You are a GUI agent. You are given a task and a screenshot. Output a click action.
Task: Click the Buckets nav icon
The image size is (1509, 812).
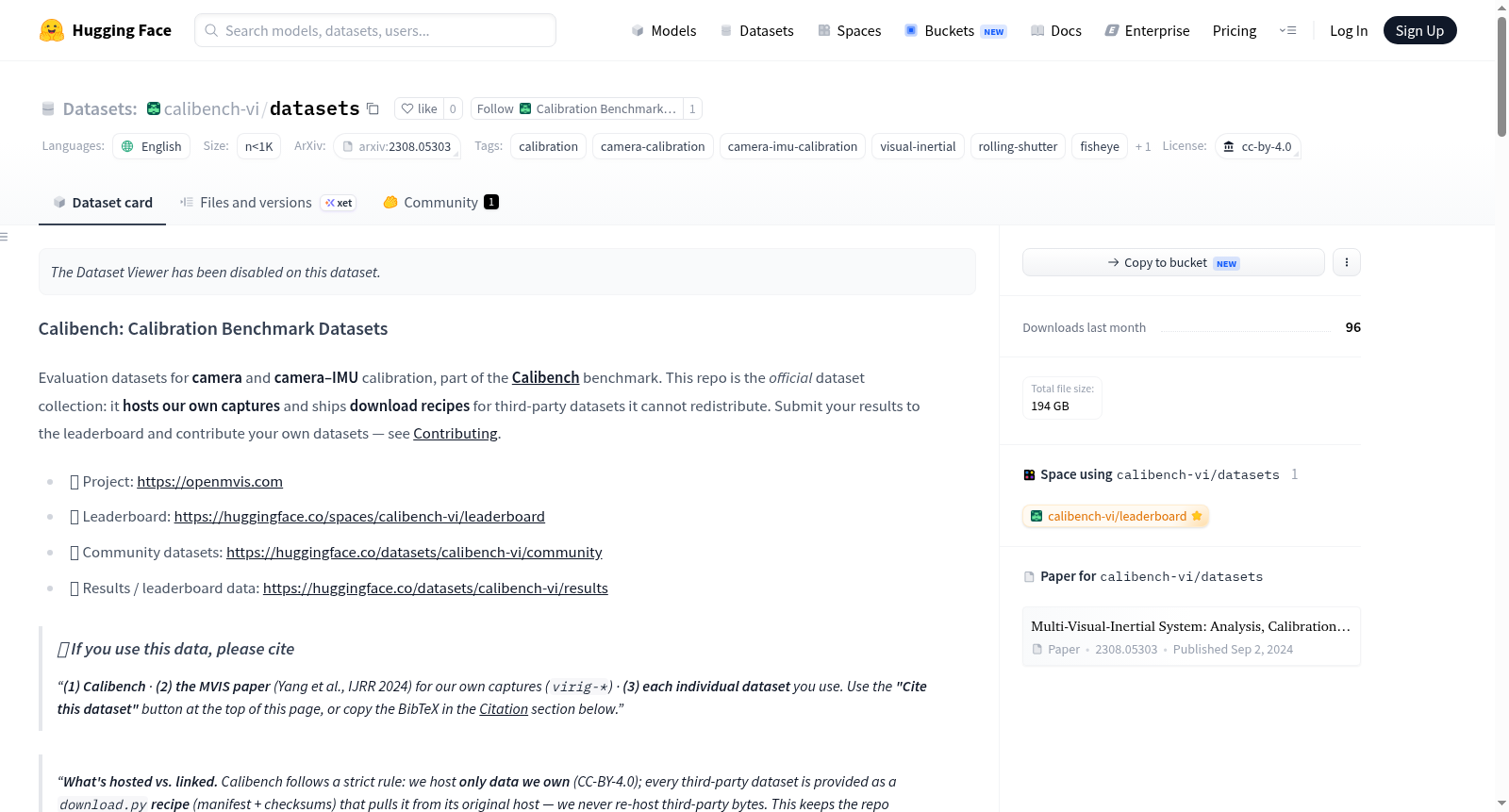[x=911, y=30]
